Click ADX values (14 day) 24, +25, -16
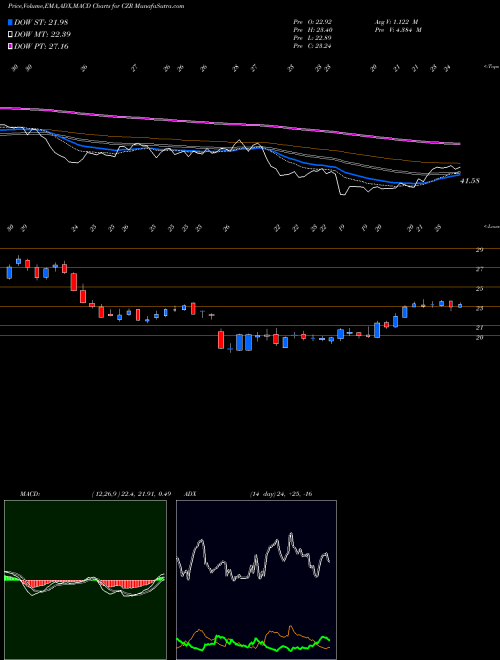 281,494
